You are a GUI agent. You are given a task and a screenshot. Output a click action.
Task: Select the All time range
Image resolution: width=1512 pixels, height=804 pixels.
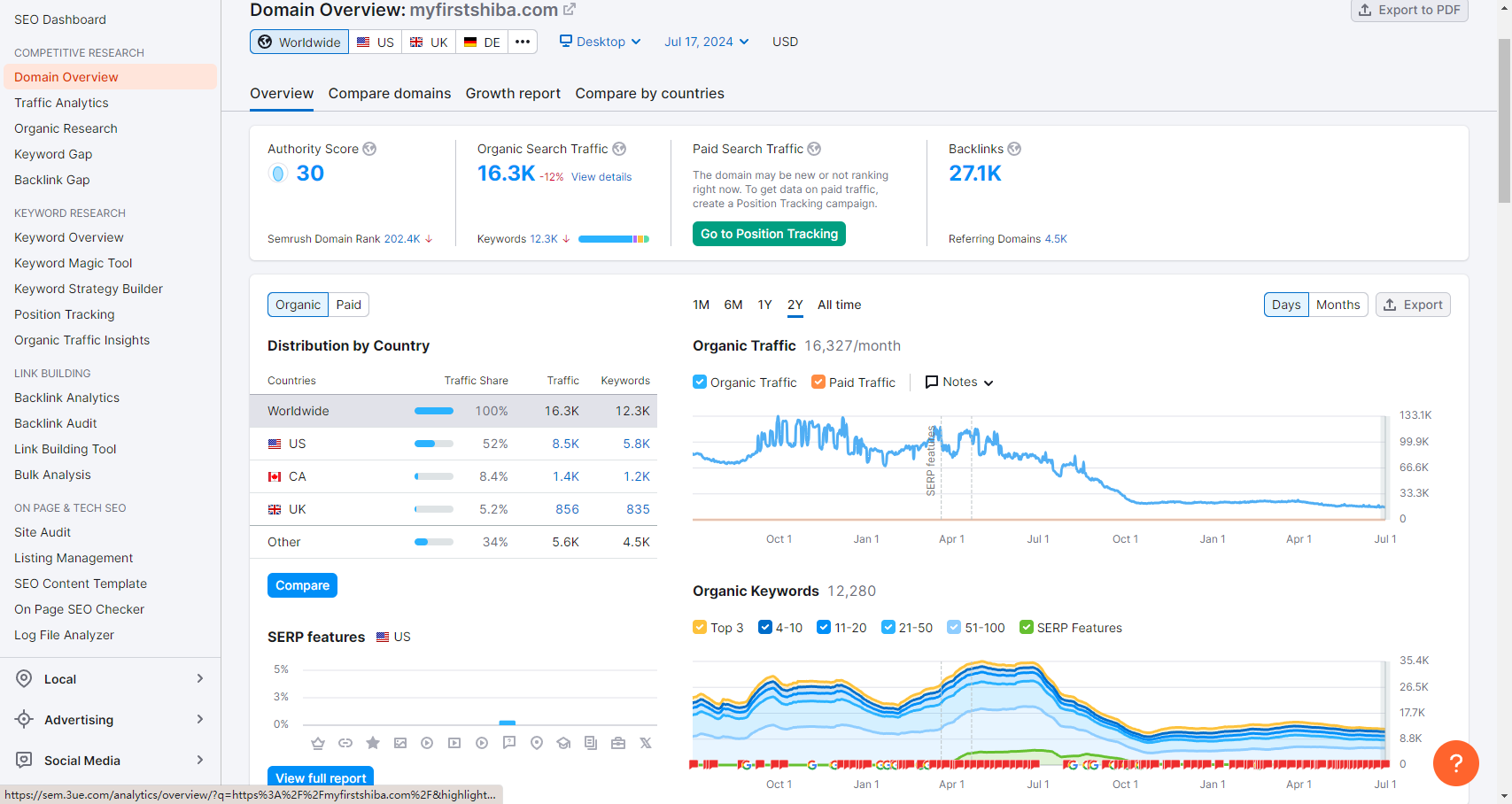(x=839, y=305)
